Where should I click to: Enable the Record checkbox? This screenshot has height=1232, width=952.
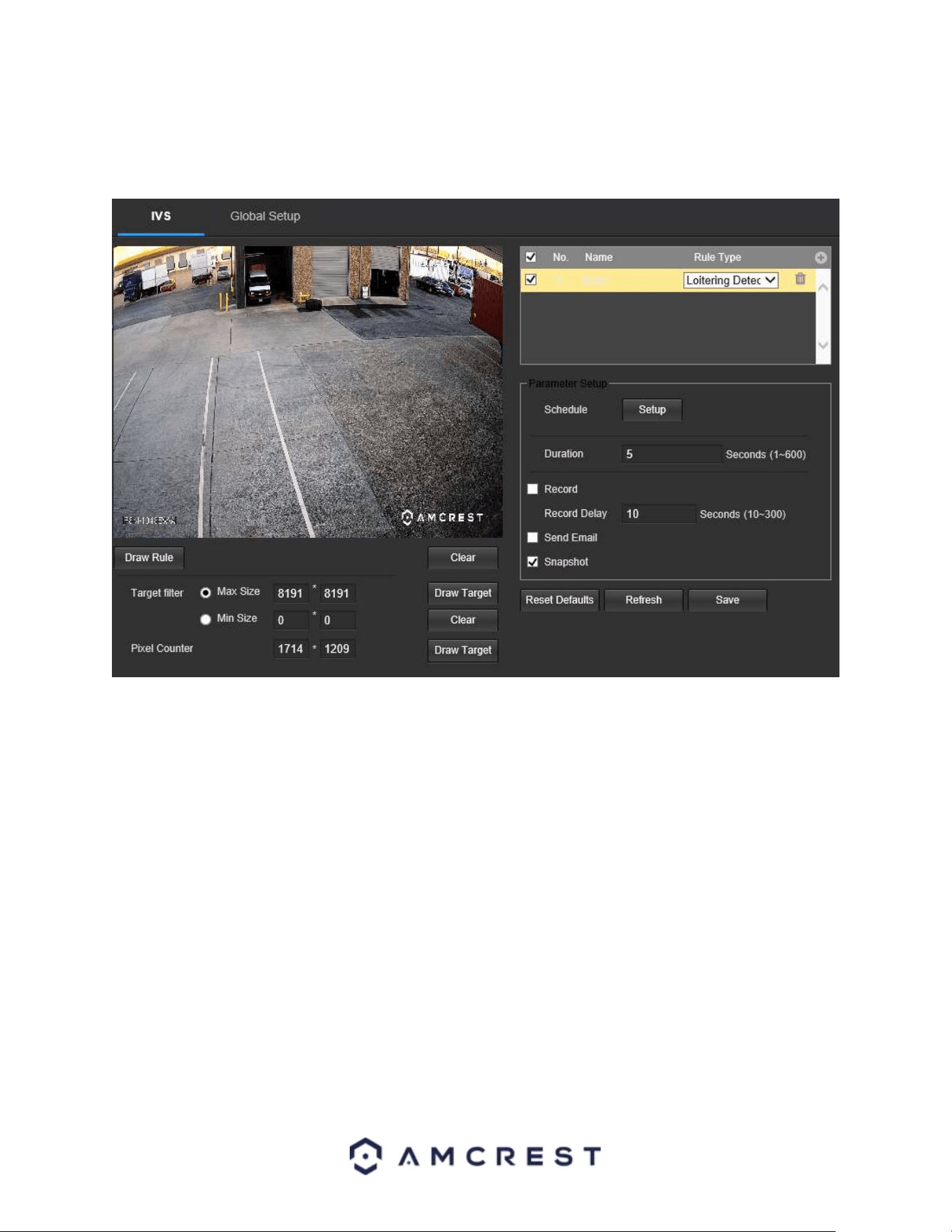point(532,489)
